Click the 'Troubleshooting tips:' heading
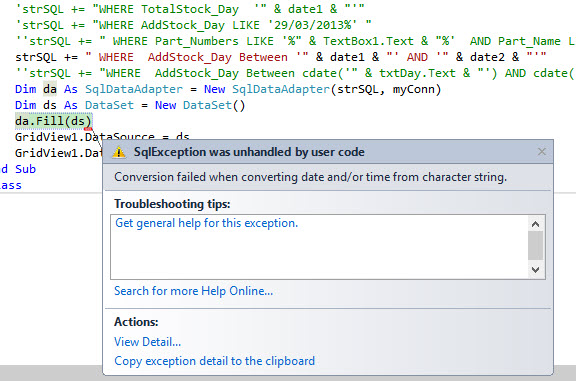576x381 pixels. [x=172, y=204]
